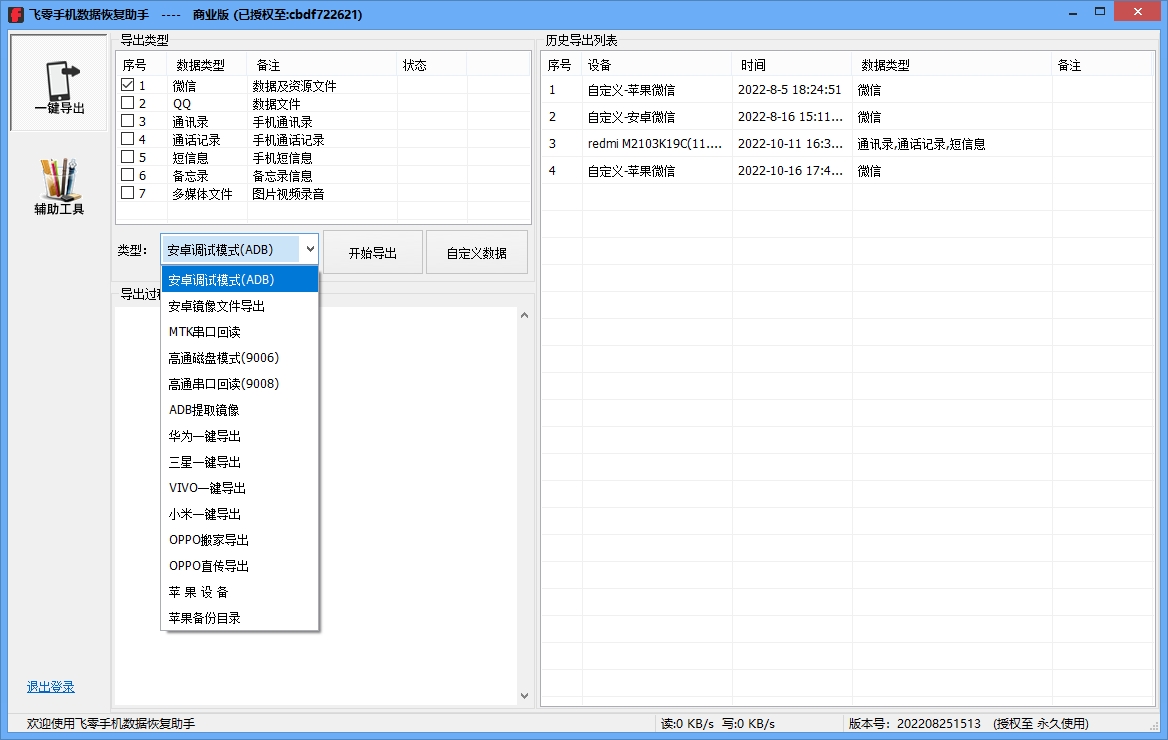Enable the 多媒体文件 checkbox
Viewport: 1168px width, 740px height.
125,194
